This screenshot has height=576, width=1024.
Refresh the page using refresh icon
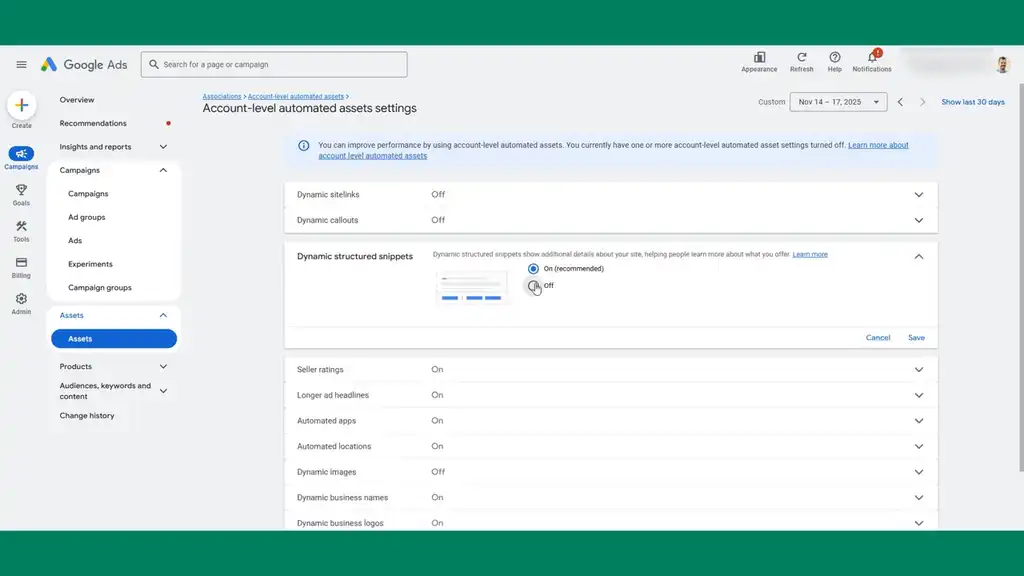(x=802, y=60)
